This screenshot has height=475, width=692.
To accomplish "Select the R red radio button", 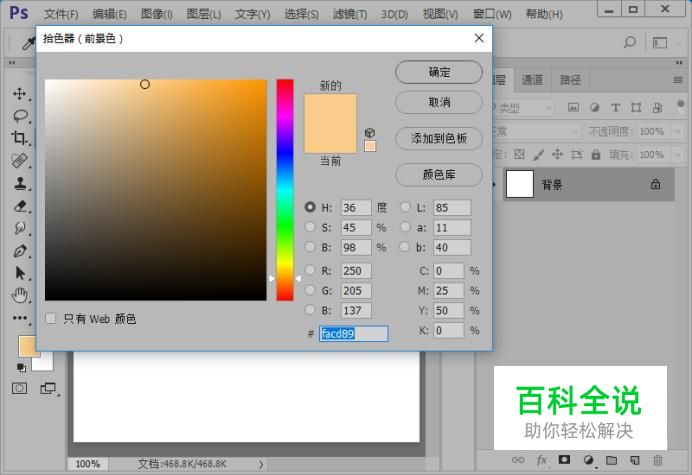I will coord(310,270).
